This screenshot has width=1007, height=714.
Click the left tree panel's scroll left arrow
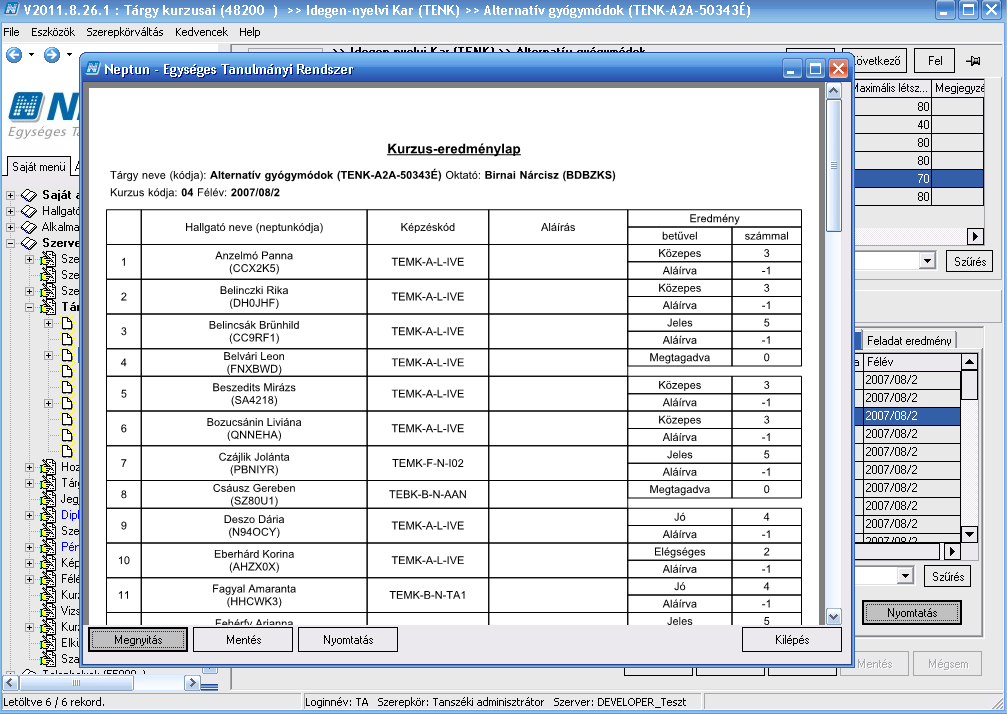[10, 683]
